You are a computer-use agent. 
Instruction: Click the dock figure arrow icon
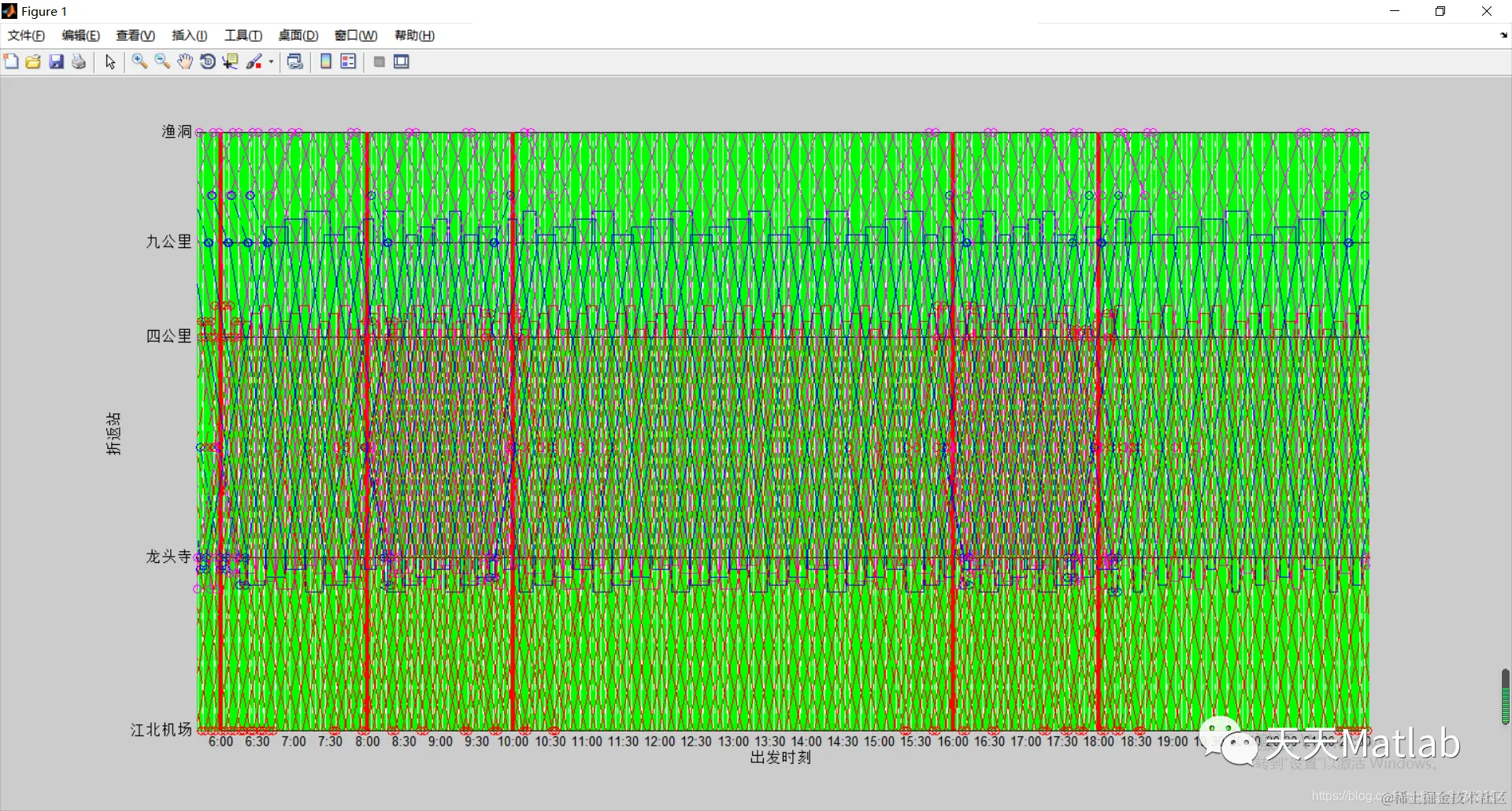(1503, 35)
